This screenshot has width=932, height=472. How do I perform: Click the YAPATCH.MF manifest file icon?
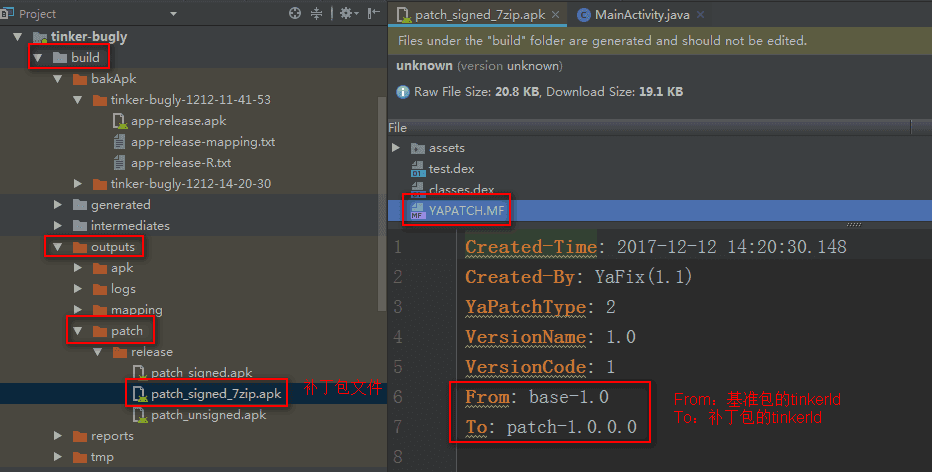tap(418, 211)
